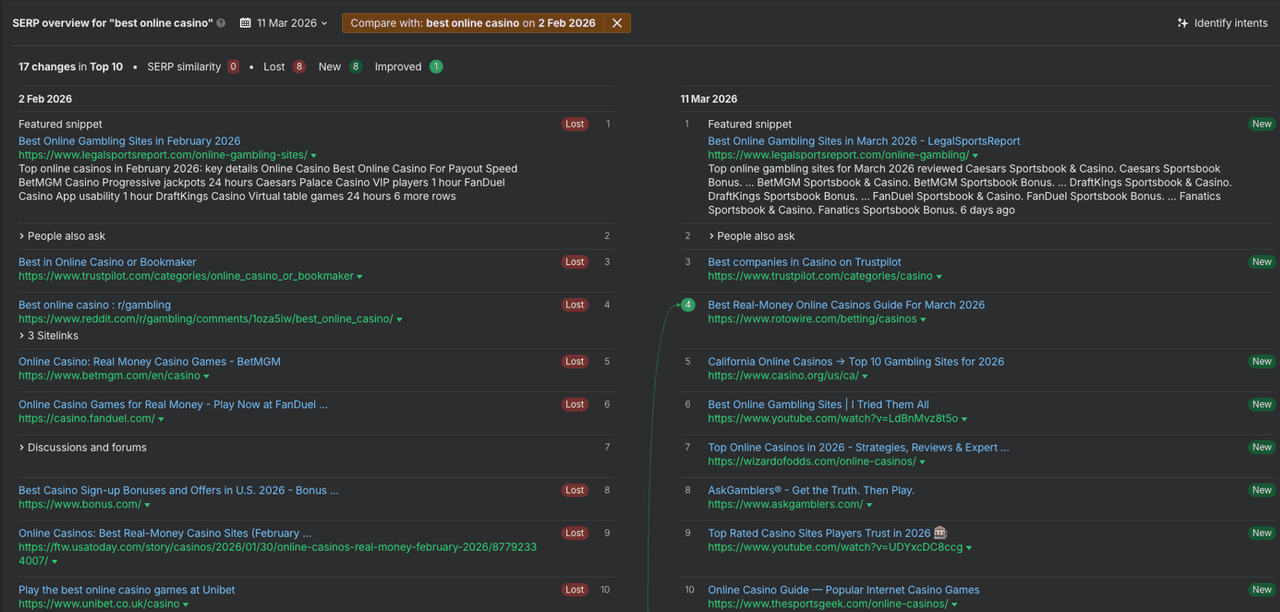Click the sparkle icon on Identify intents
Image resolution: width=1280 pixels, height=612 pixels.
coord(1185,22)
